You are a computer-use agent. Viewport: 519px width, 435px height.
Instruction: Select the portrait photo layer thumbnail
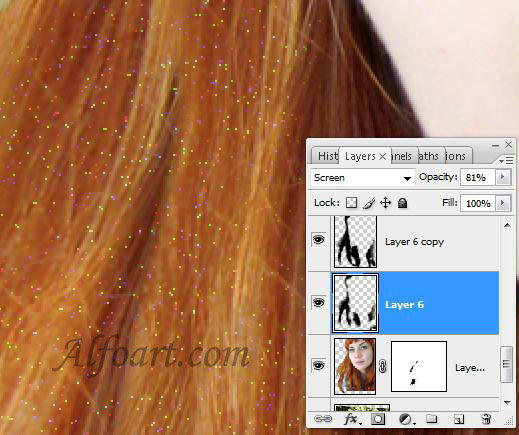(355, 366)
